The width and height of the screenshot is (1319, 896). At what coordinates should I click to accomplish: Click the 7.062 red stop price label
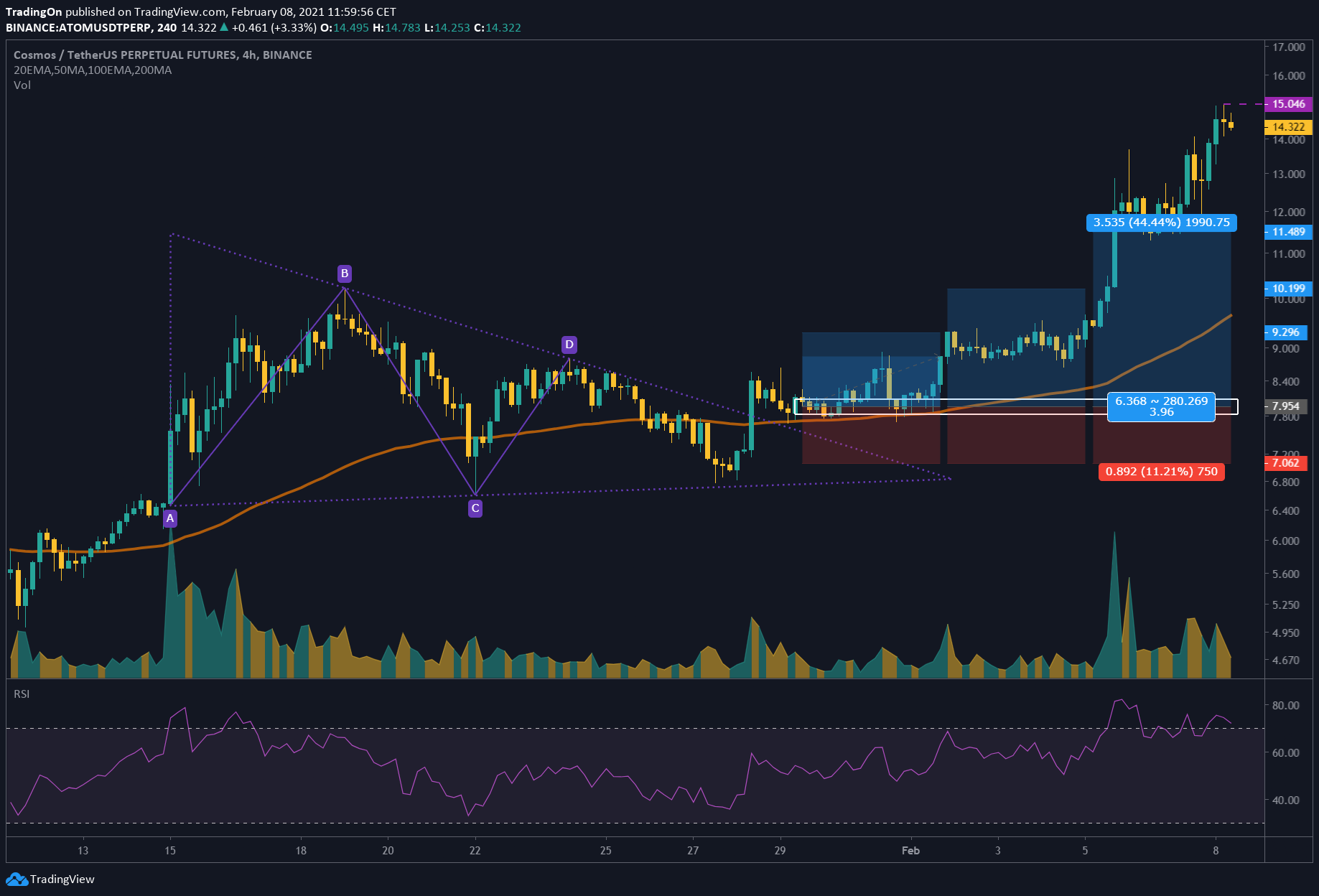click(x=1285, y=462)
